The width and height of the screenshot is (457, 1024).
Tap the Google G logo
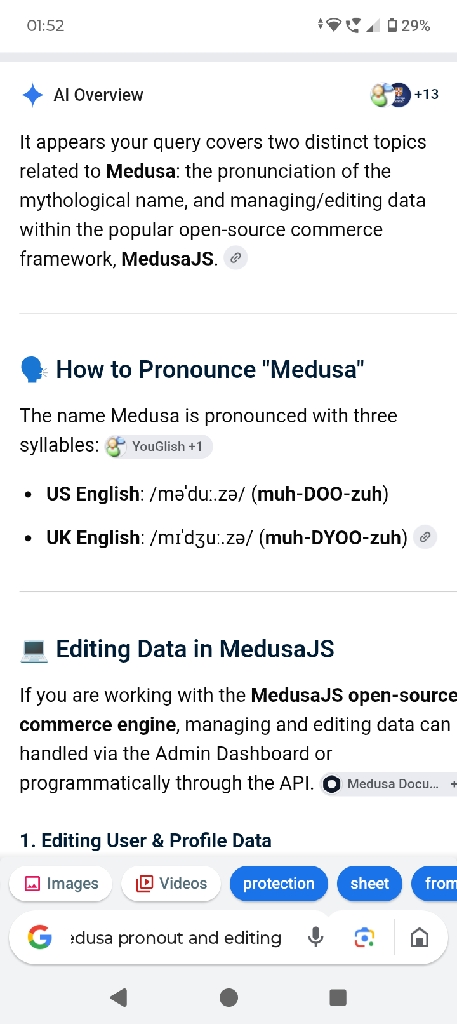point(40,938)
